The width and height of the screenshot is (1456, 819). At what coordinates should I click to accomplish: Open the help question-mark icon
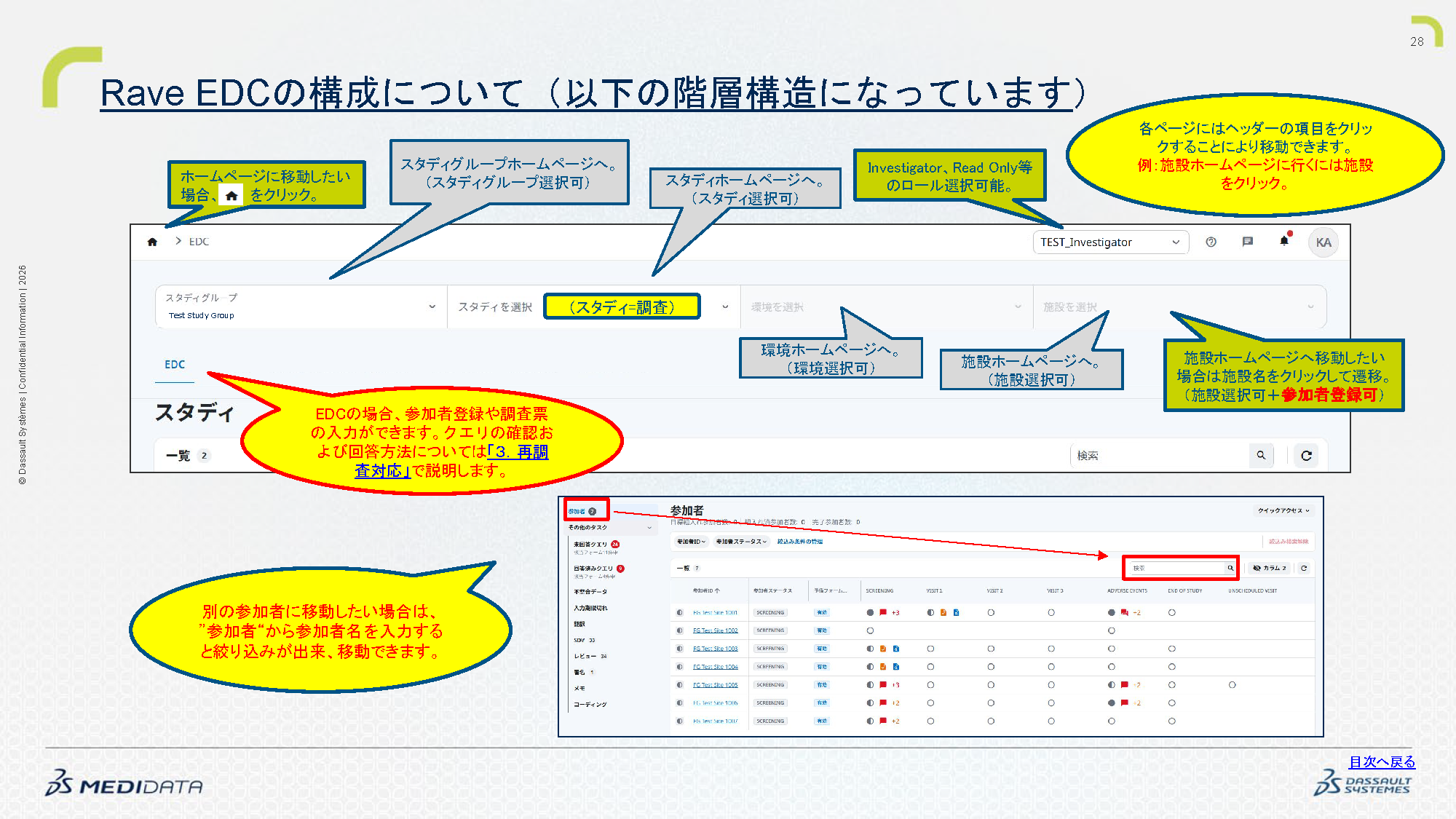click(x=1211, y=242)
